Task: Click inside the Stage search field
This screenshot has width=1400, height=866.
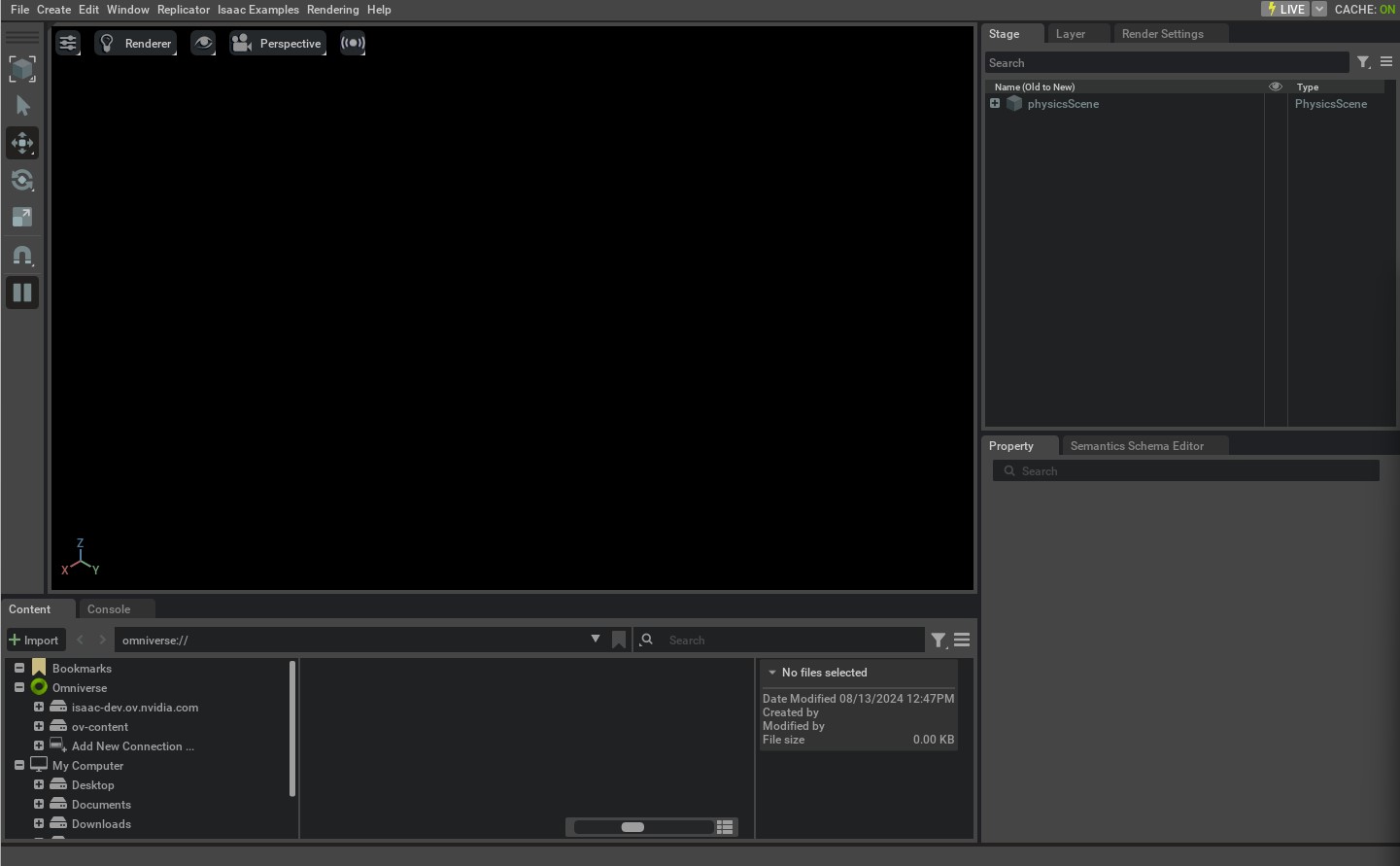Action: [1166, 62]
